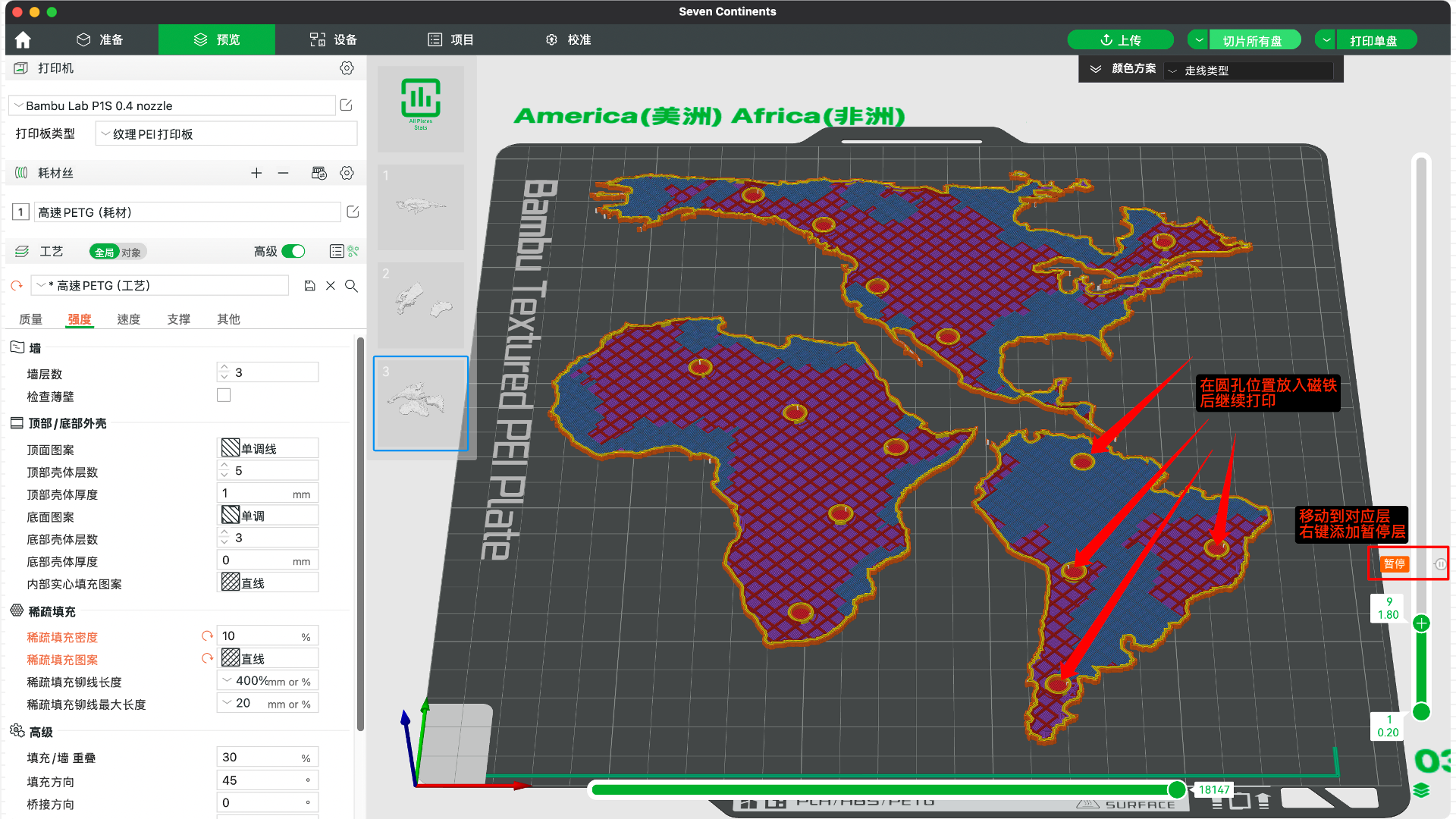This screenshot has height=819, width=1456.
Task: Switch to the 设备 tab
Action: point(334,39)
